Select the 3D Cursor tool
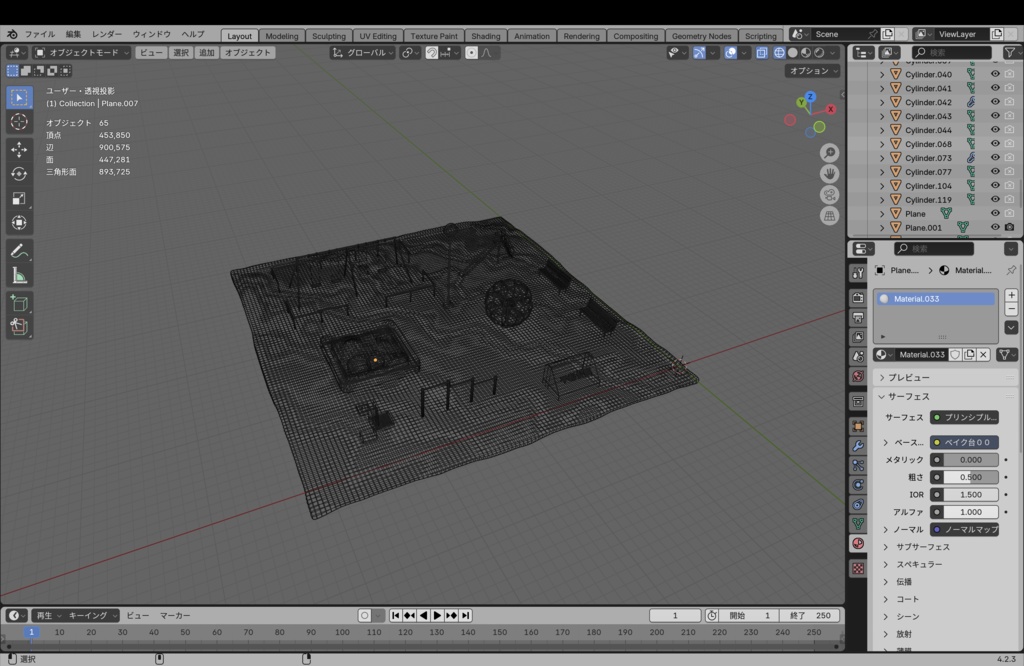The width and height of the screenshot is (1024, 666). [19, 121]
